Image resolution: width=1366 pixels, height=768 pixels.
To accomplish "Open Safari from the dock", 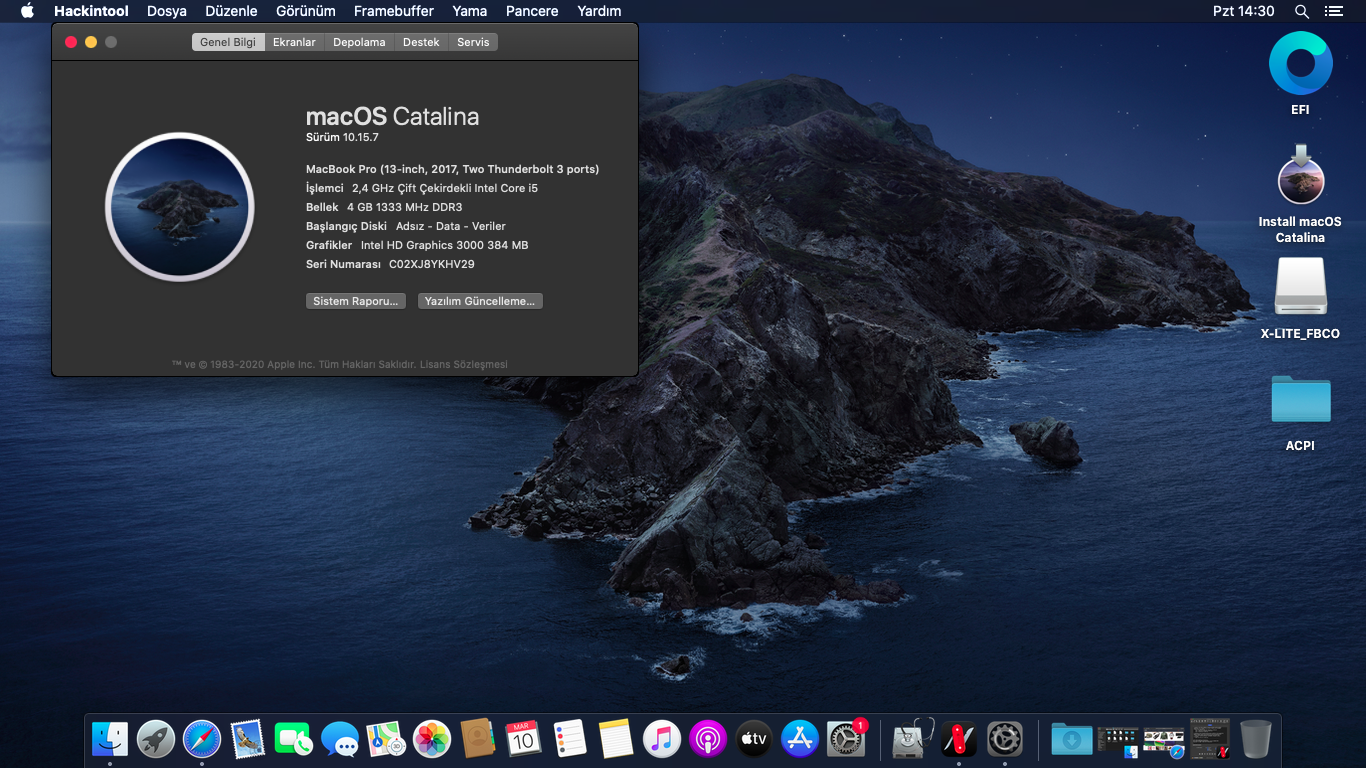I will 202,739.
